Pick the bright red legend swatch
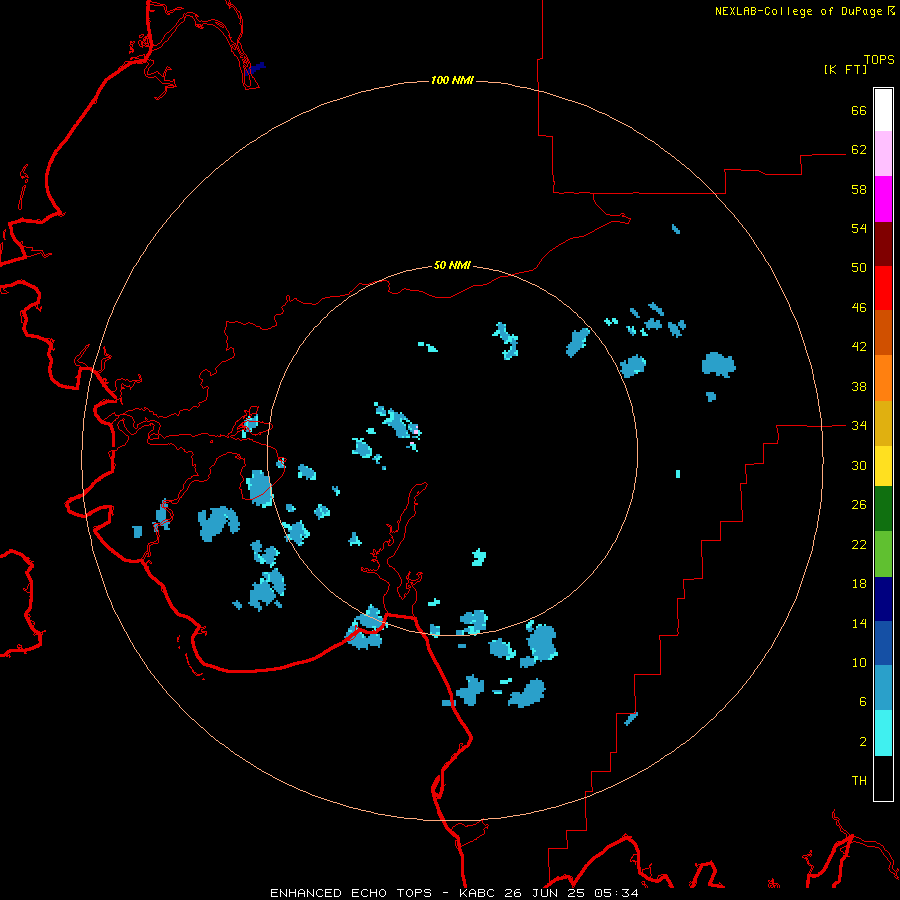The width and height of the screenshot is (900, 900). [x=883, y=288]
